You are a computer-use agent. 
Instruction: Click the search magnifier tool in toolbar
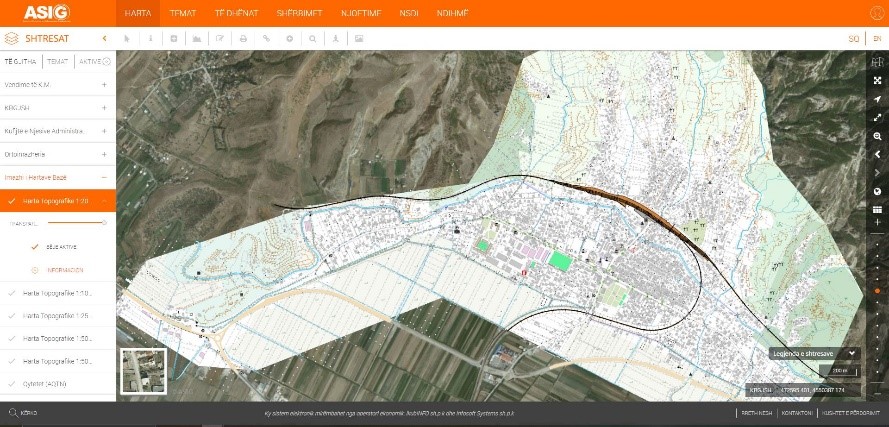313,39
